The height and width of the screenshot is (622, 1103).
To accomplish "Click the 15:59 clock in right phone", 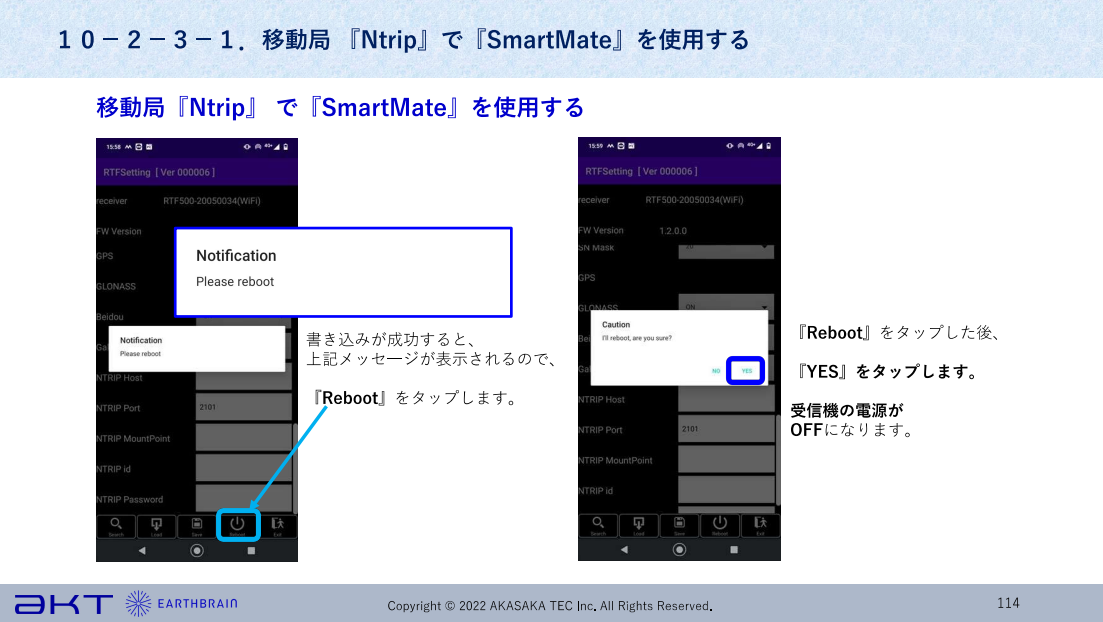I will click(596, 146).
